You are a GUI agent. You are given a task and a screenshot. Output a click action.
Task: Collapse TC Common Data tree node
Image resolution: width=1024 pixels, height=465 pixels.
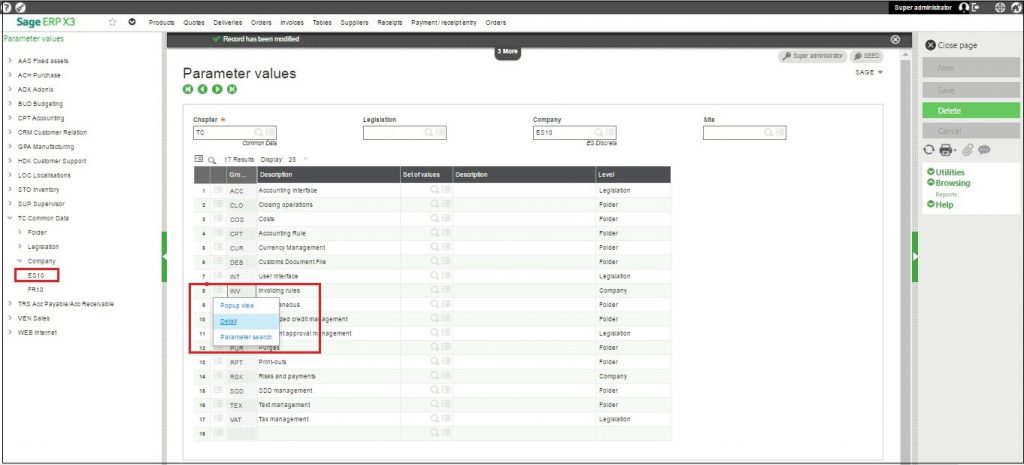point(10,218)
